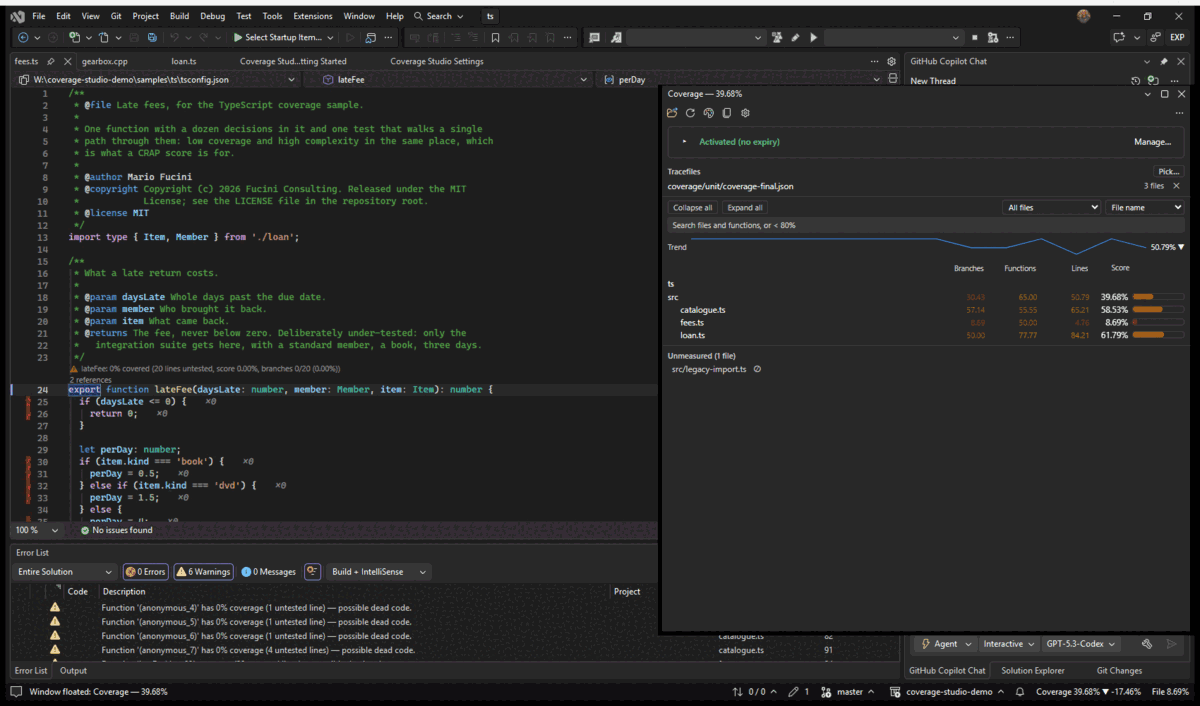1200x706 pixels.
Task: Open the editor tab-well settings gear
Action: point(891,61)
